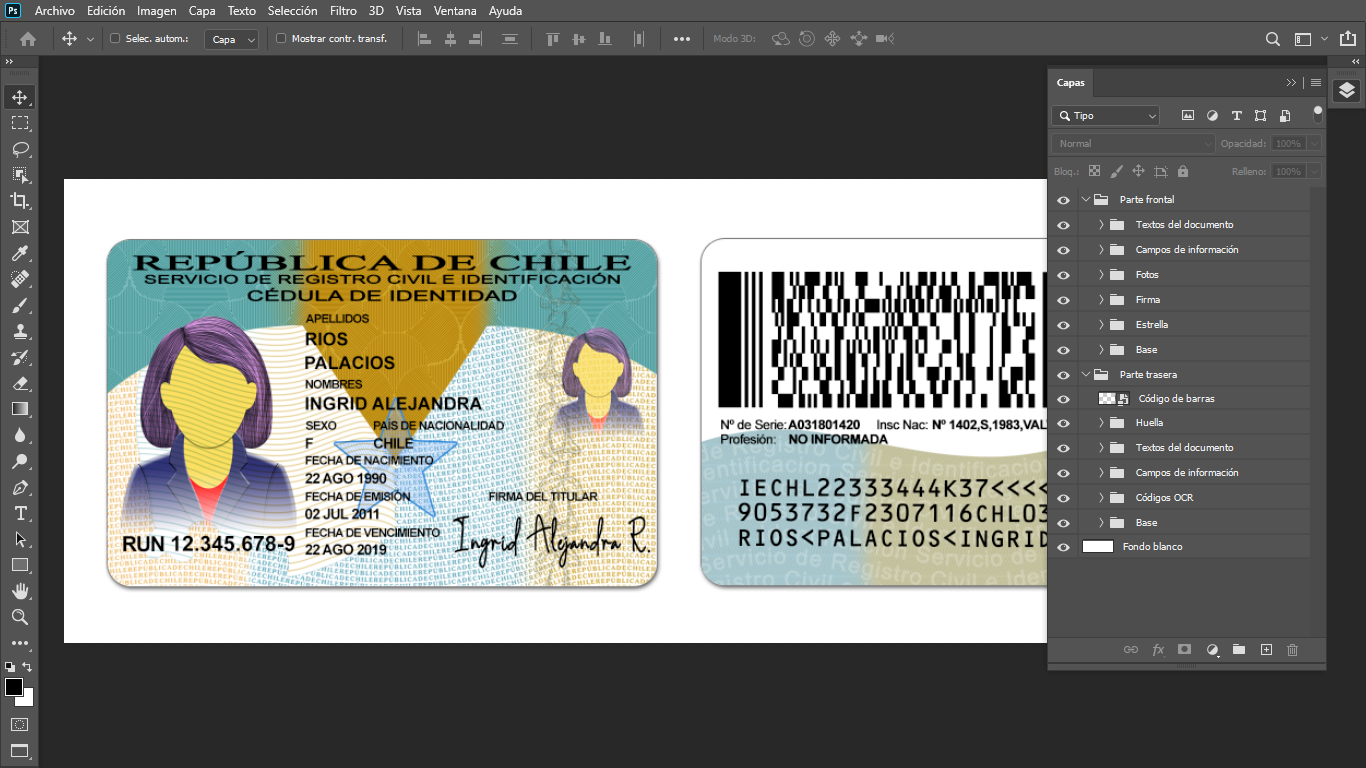Open the search magnifier icon top right
The height and width of the screenshot is (768, 1366).
click(x=1273, y=39)
